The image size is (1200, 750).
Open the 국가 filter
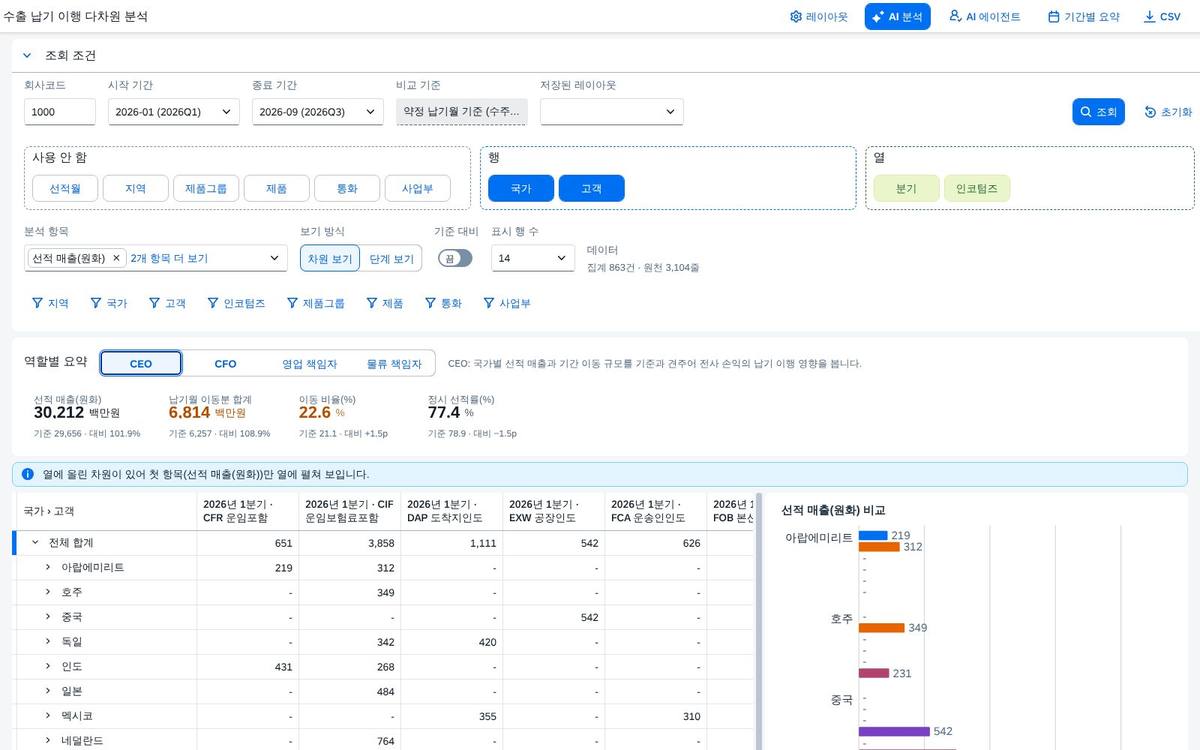point(109,303)
